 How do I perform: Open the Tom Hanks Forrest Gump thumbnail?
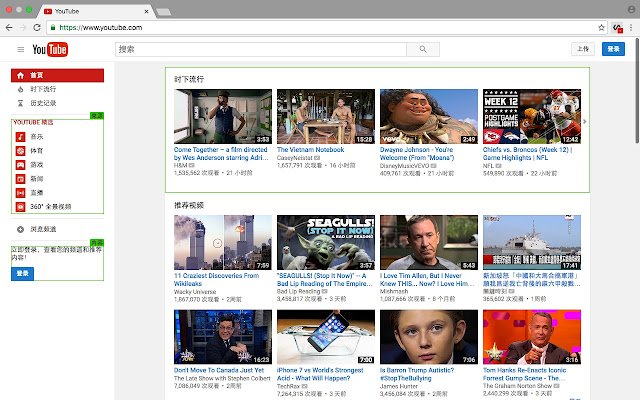532,337
